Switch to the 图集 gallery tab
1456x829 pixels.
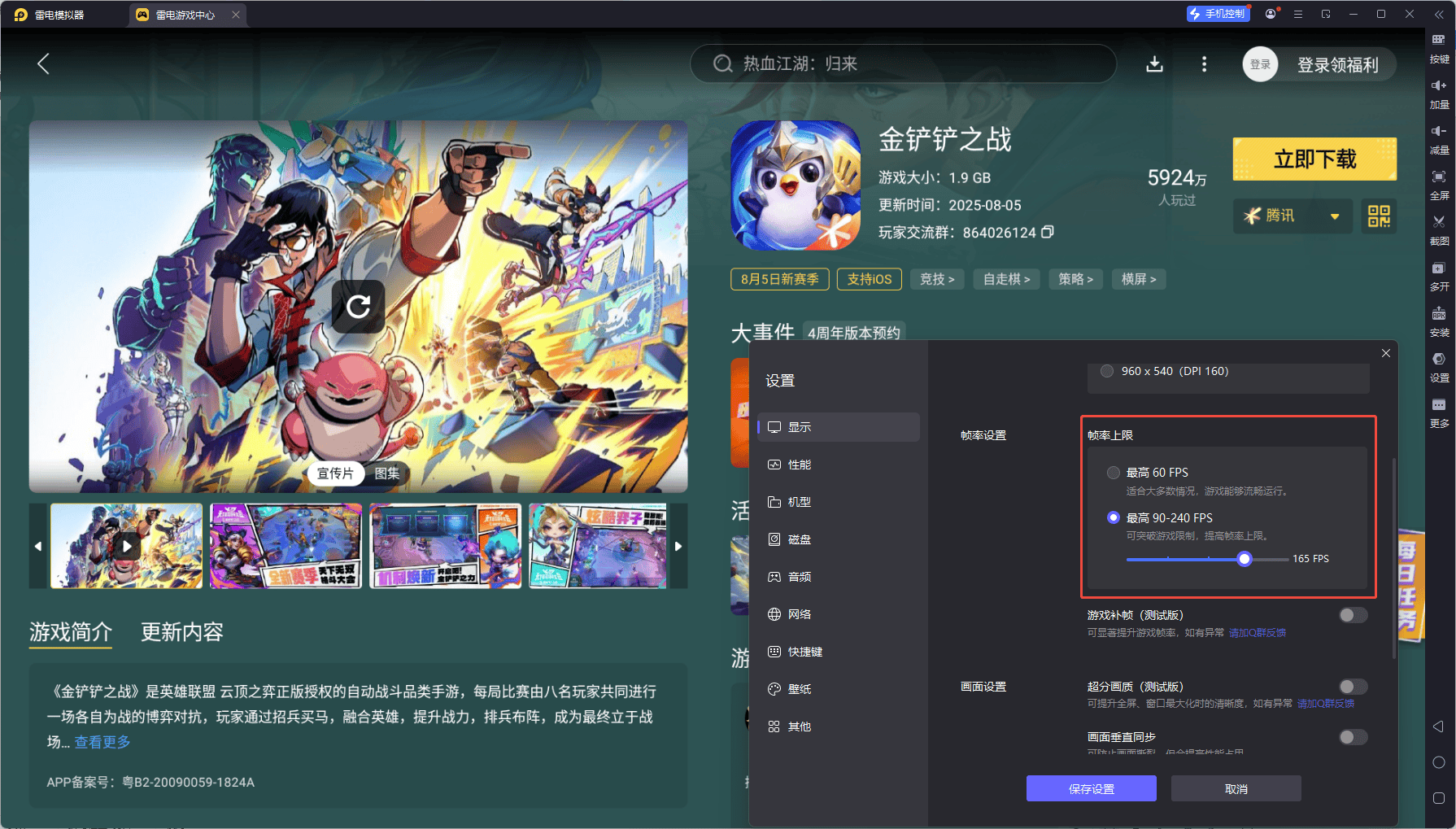pos(388,473)
